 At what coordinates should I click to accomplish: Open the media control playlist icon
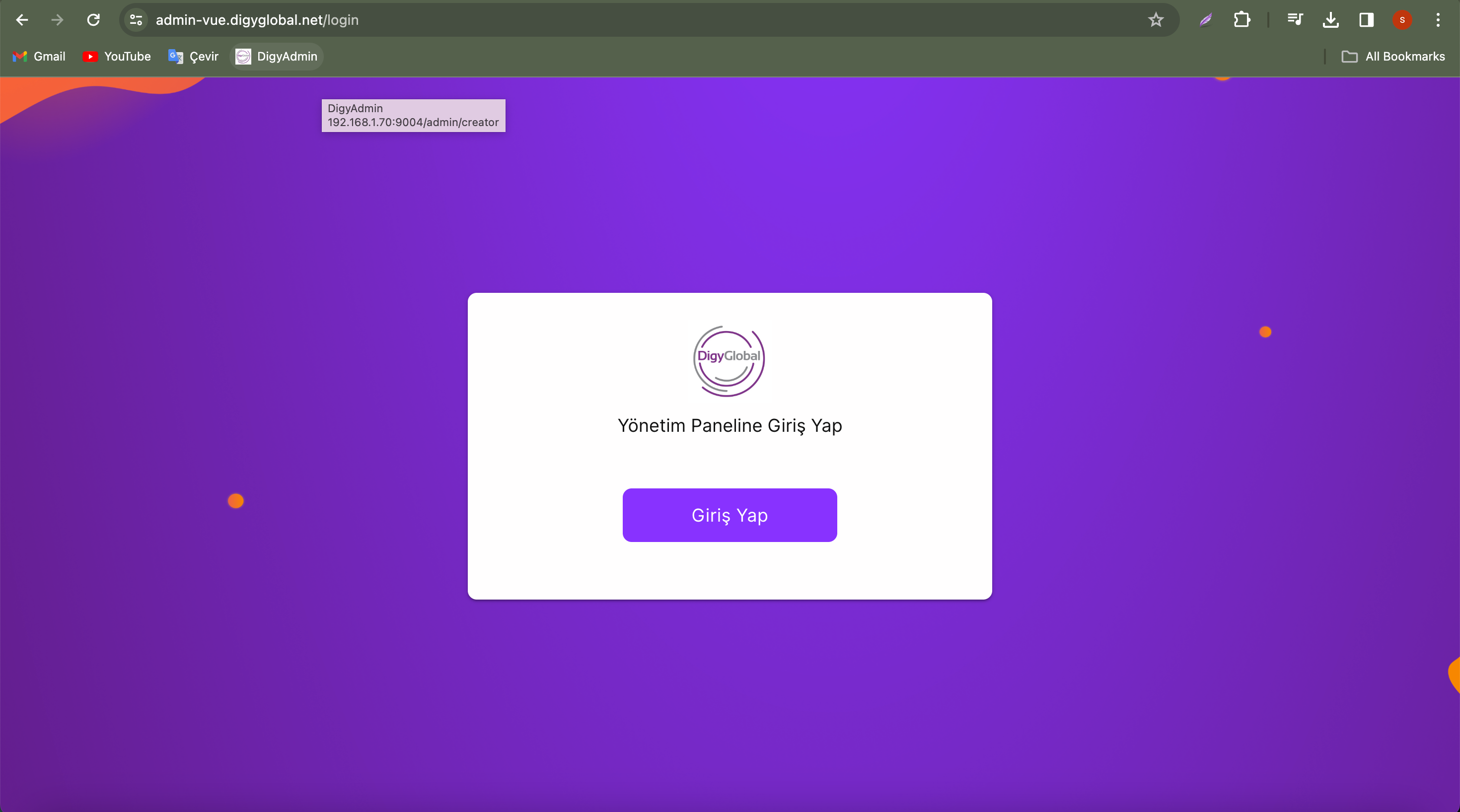(x=1295, y=20)
